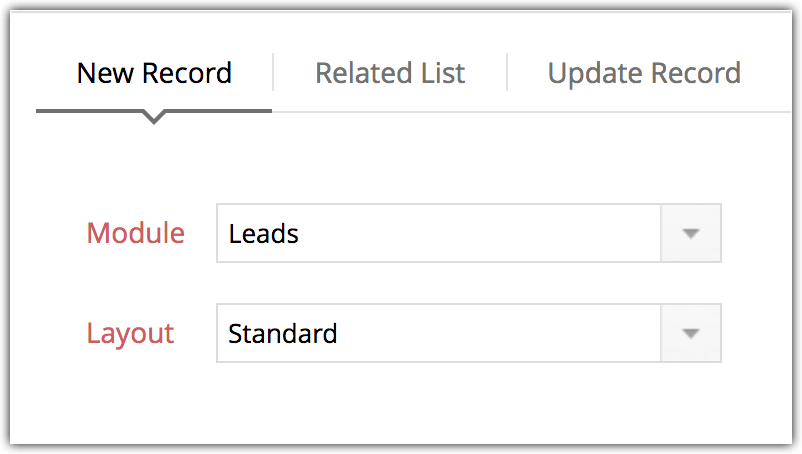Viewport: 802px width, 454px height.
Task: Click the Module dropdown arrow icon
Action: [x=690, y=234]
